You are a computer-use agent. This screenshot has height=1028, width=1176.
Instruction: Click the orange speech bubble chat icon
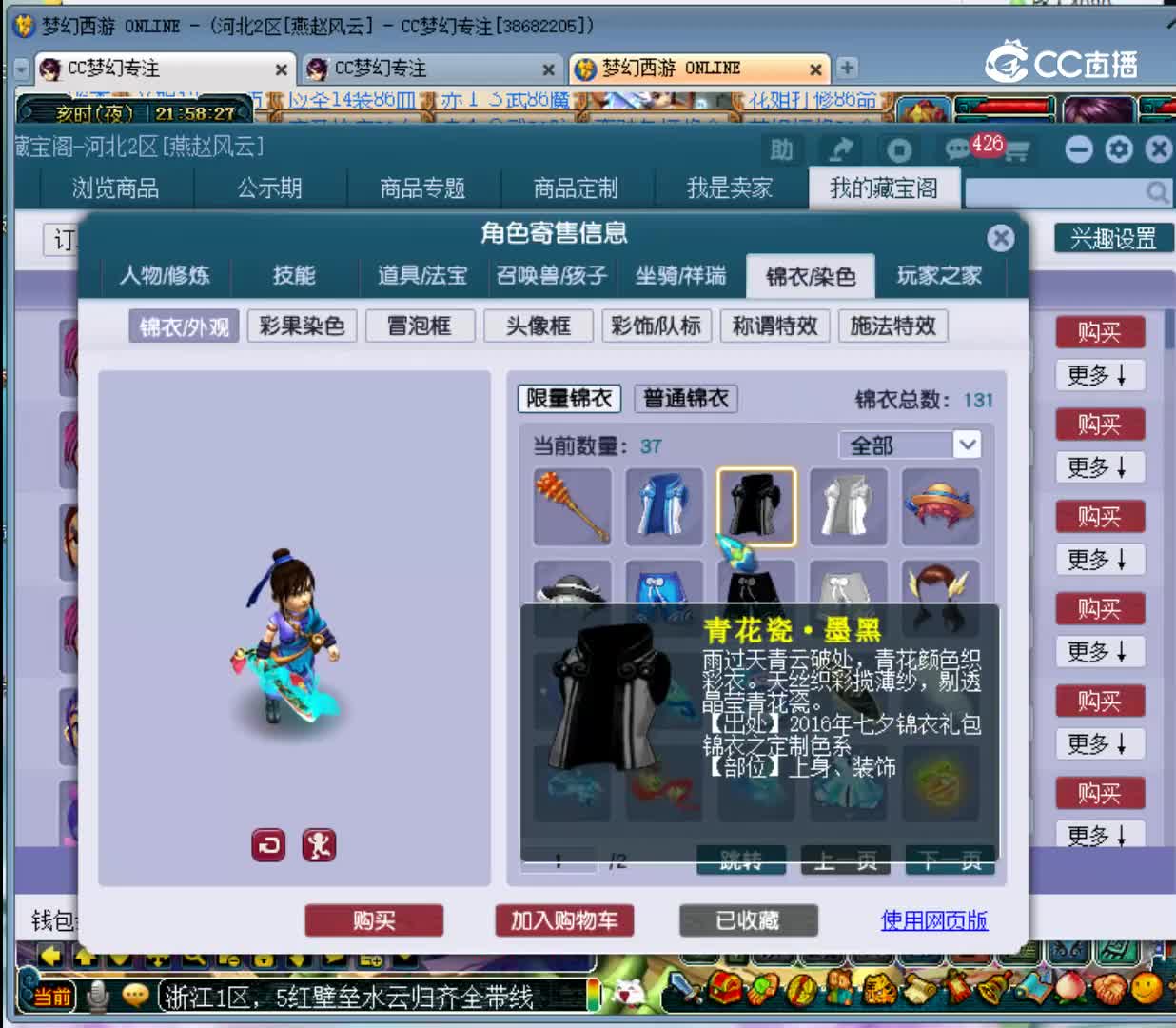[134, 996]
